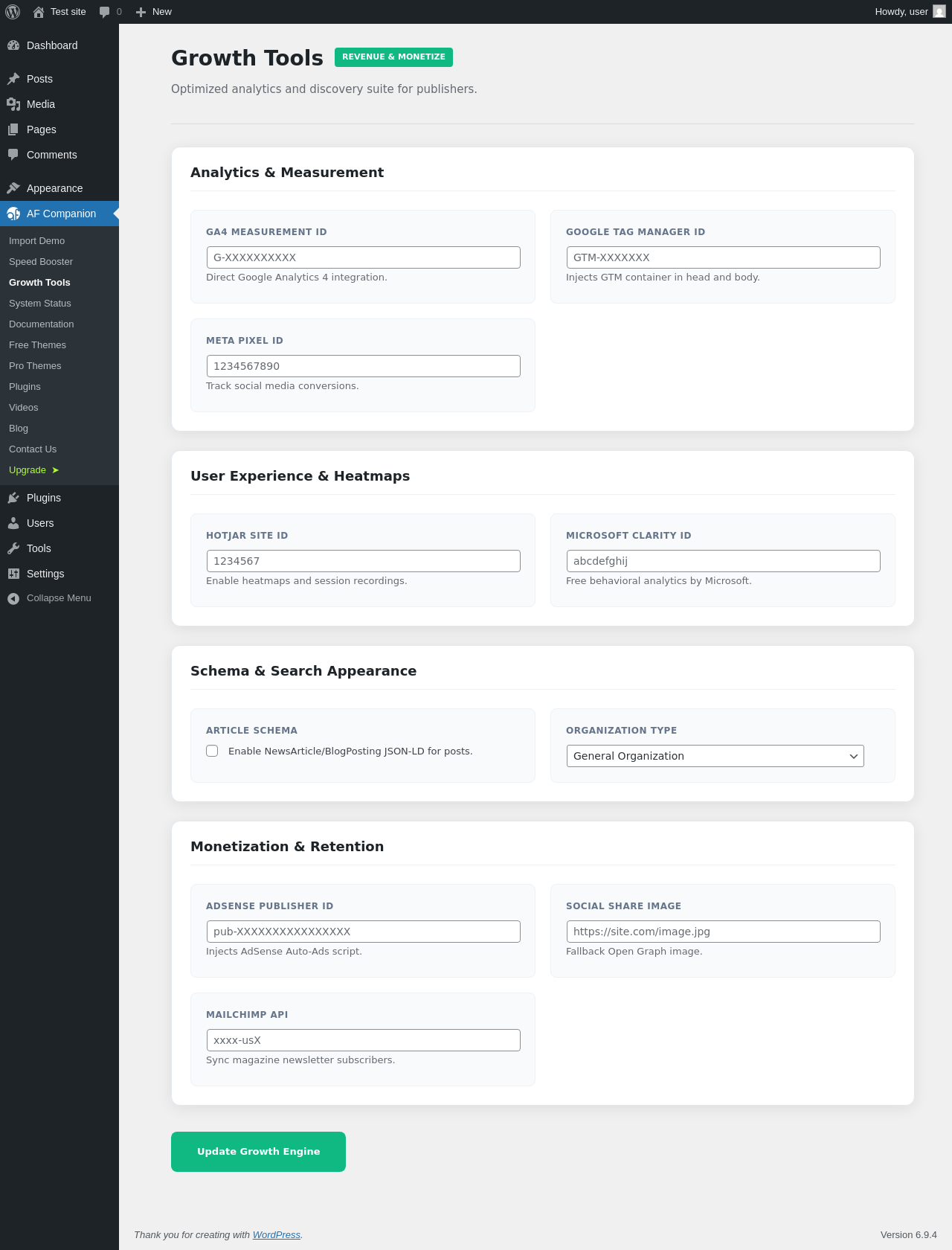Focus the Microsoft Clarity ID field
The image size is (952, 1250).
pos(724,561)
